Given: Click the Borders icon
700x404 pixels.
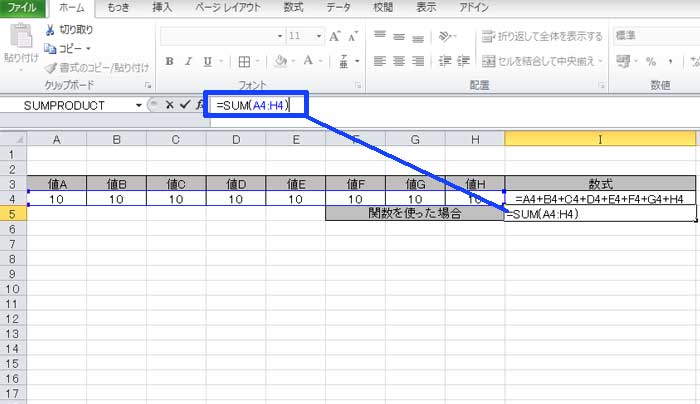Looking at the screenshot, I should pyautogui.click(x=244, y=62).
